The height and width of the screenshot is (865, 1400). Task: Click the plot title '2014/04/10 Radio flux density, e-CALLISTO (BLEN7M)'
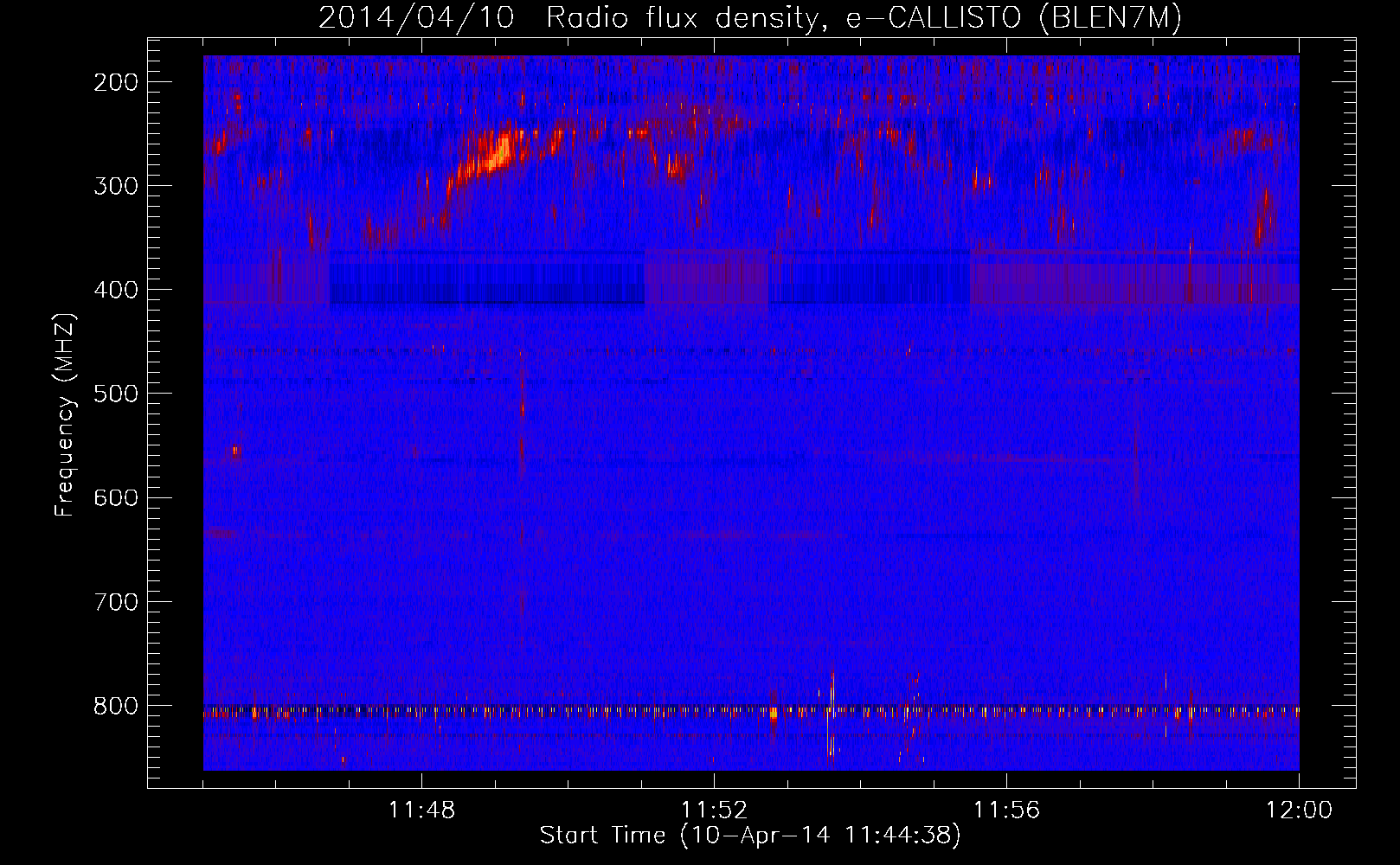(750, 17)
